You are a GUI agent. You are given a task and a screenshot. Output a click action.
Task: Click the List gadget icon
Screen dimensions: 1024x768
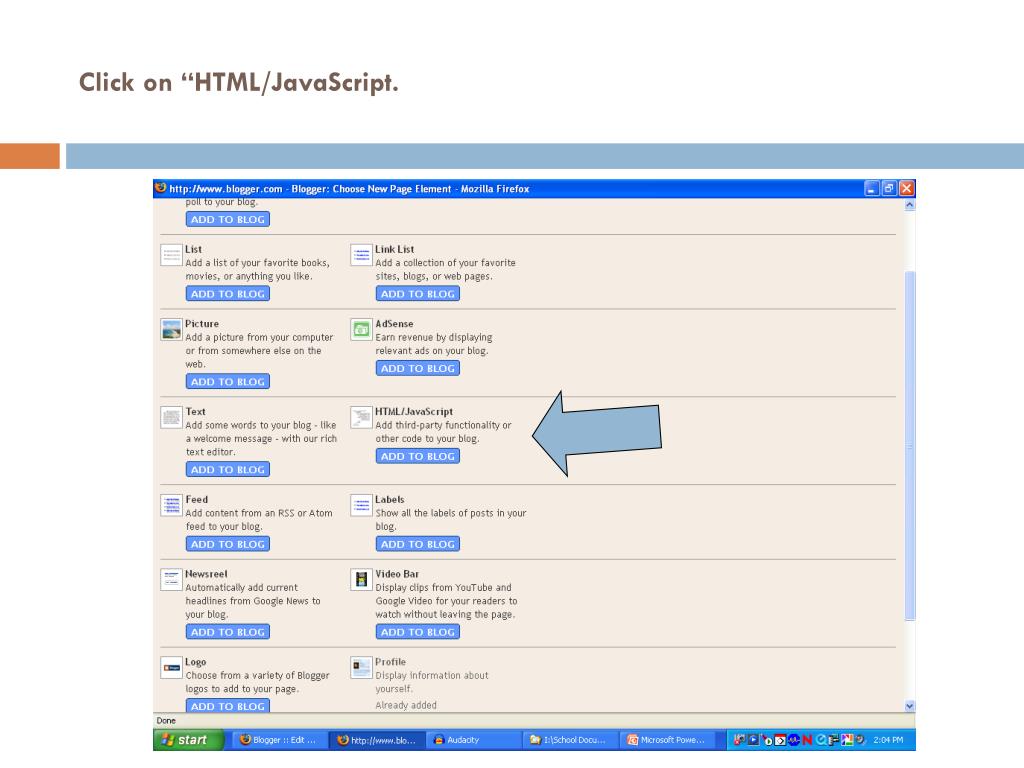171,255
